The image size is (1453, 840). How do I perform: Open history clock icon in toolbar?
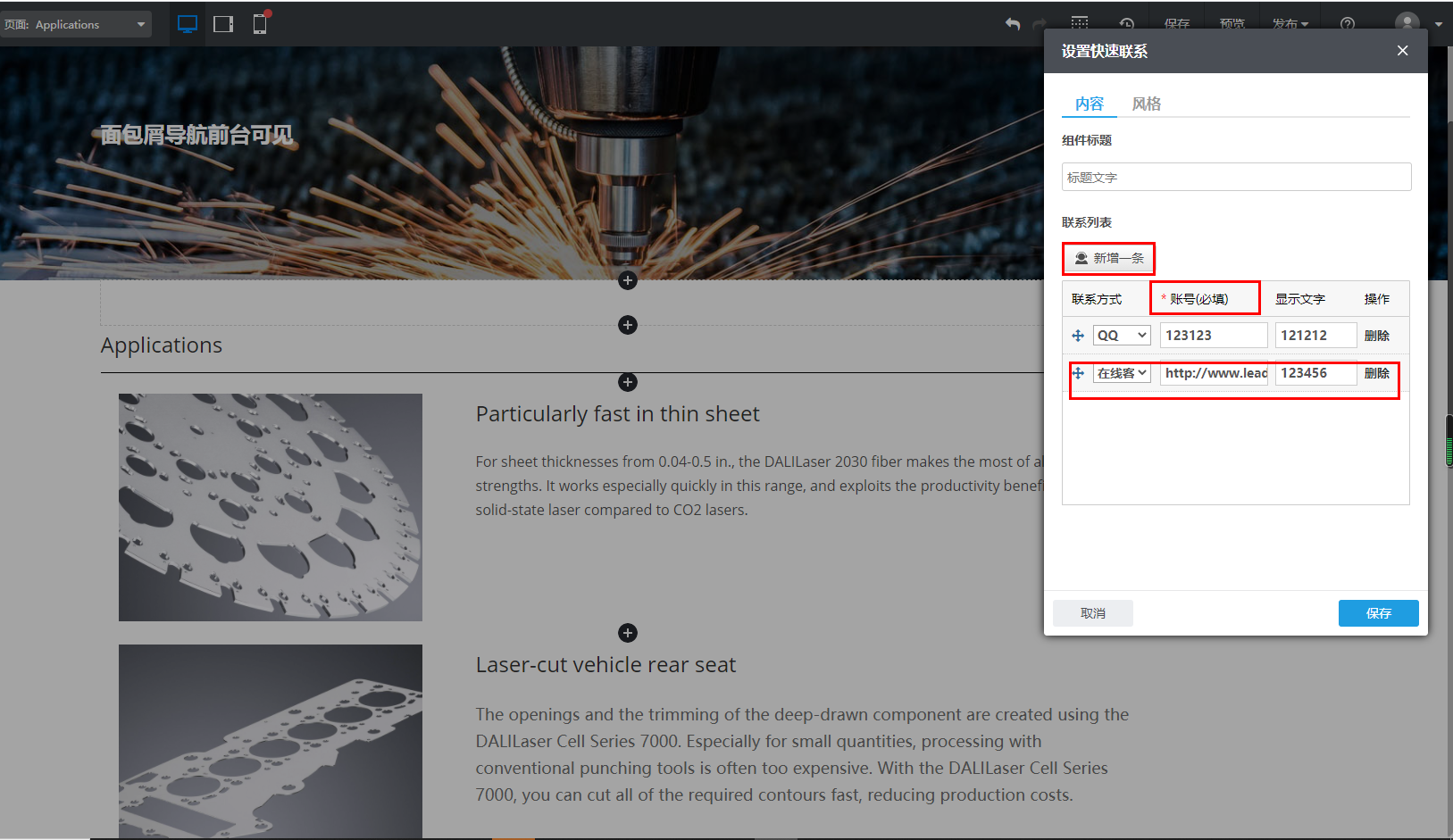coord(1127,24)
